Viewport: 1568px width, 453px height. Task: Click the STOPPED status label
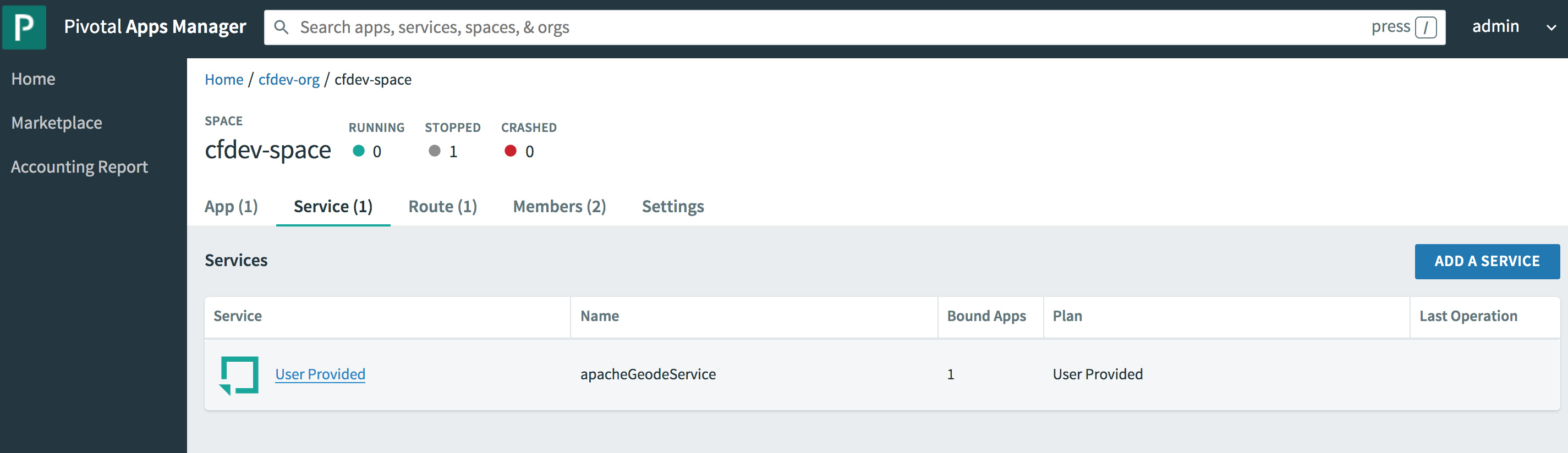pos(452,128)
